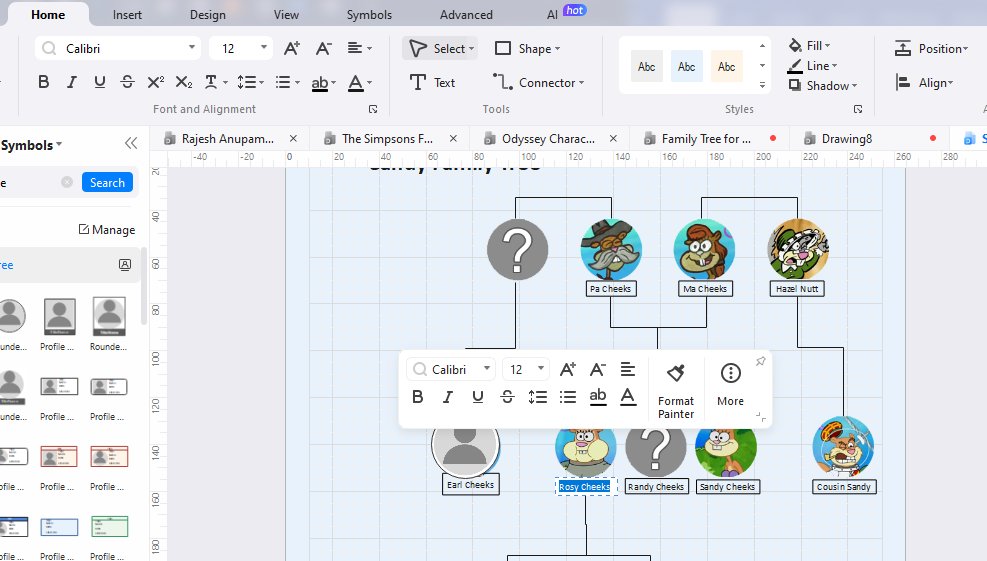Image resolution: width=987 pixels, height=561 pixels.
Task: Increase font size in floating toolbar
Action: [x=568, y=369]
